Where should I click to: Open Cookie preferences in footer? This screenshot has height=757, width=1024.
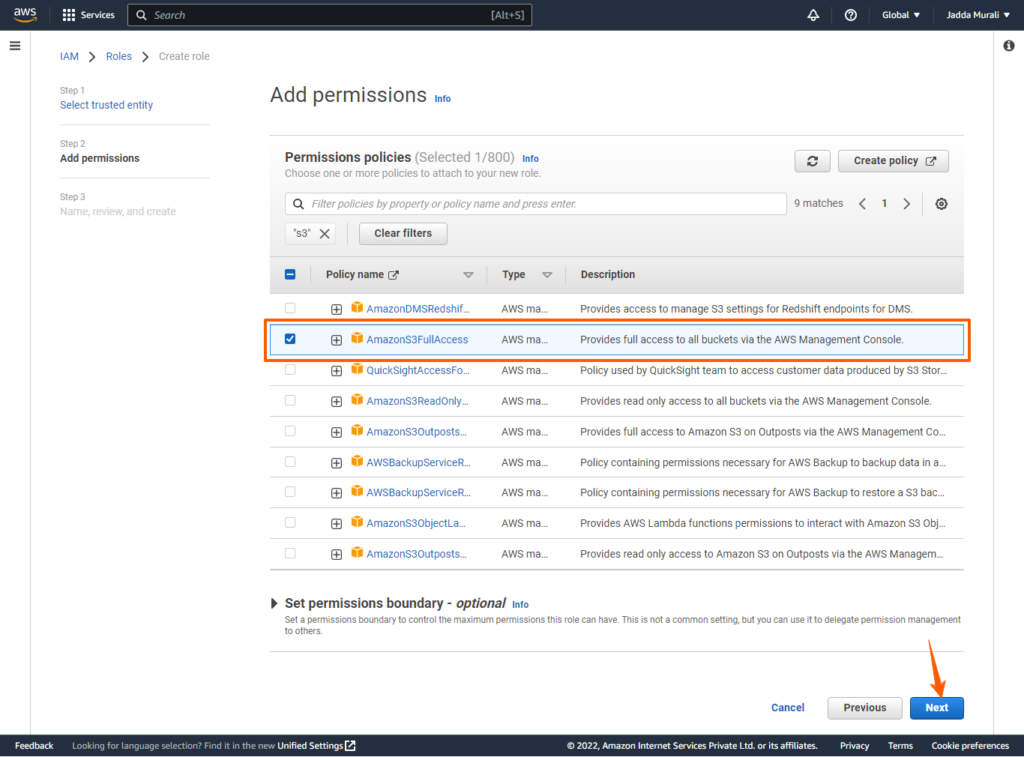(x=970, y=746)
